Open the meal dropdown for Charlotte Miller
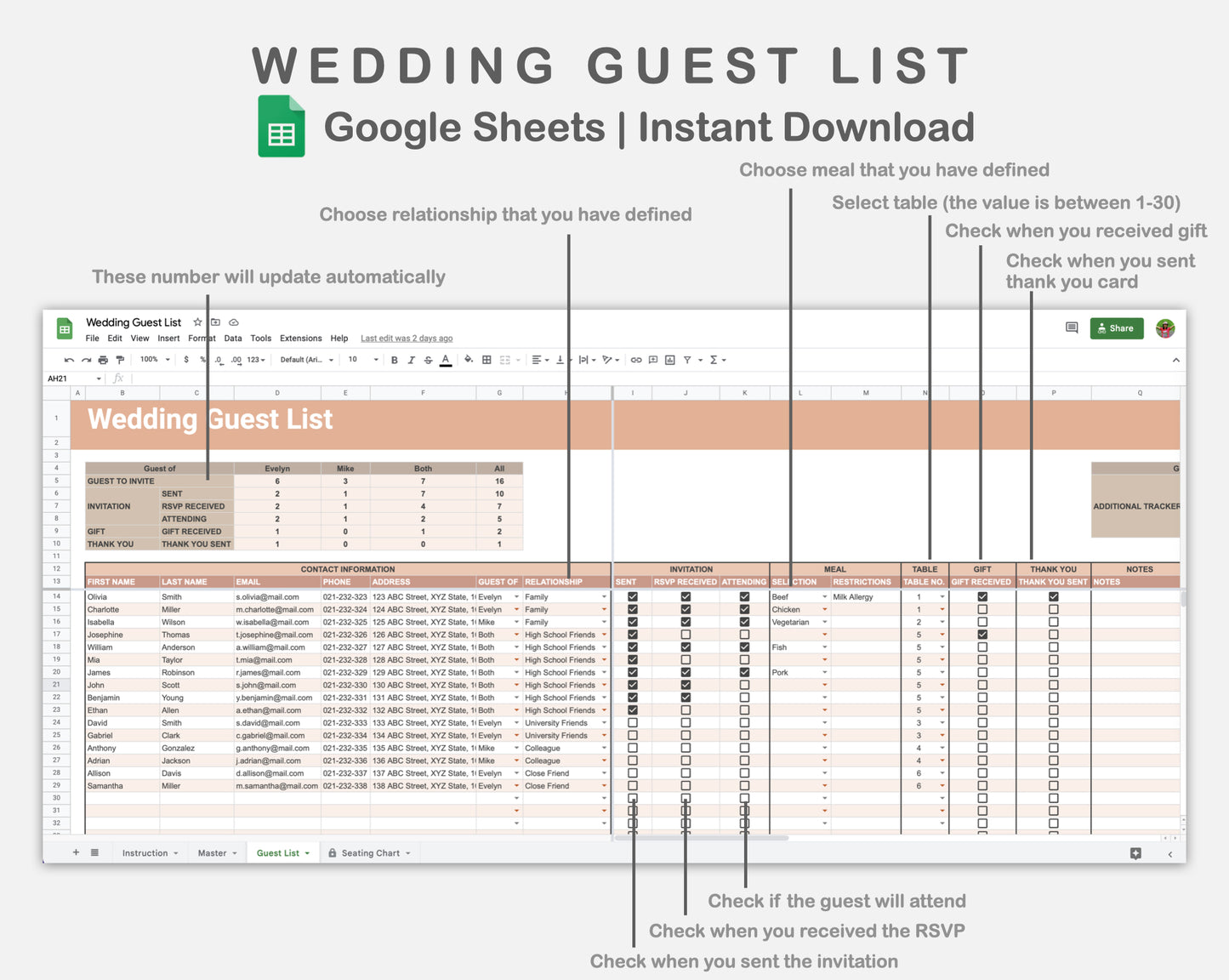This screenshot has width=1229, height=980. pos(823,609)
